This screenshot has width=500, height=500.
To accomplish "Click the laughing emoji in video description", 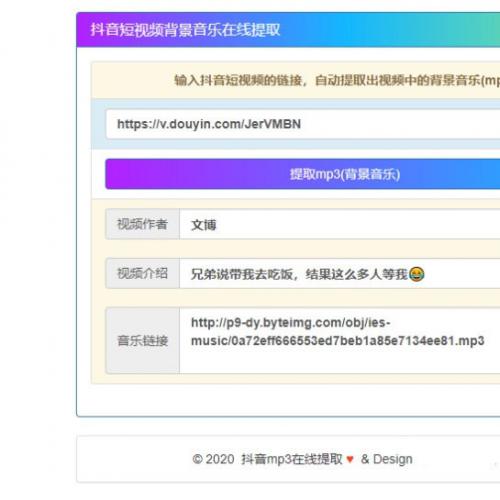I will (416, 274).
